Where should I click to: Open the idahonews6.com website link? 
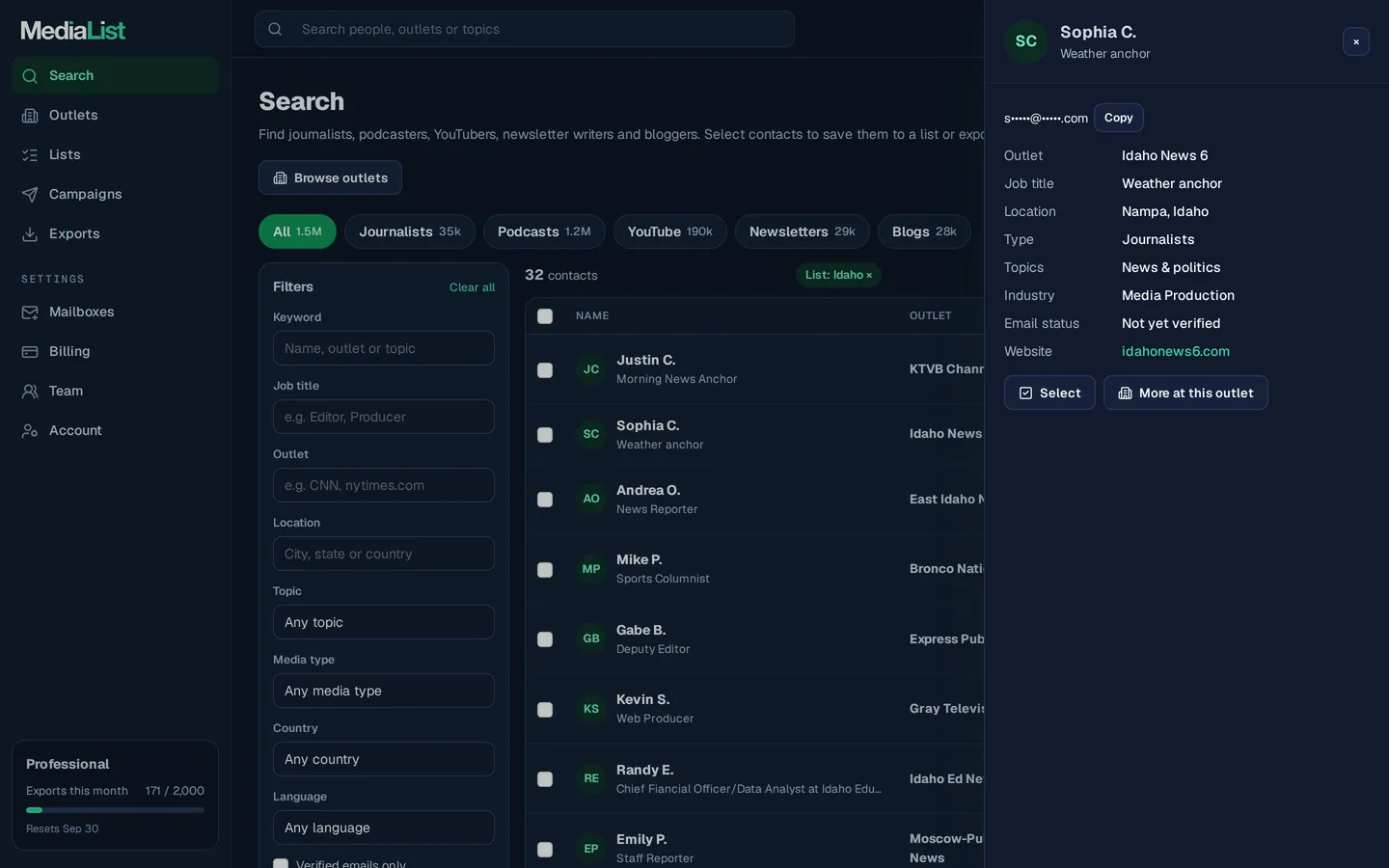point(1176,351)
